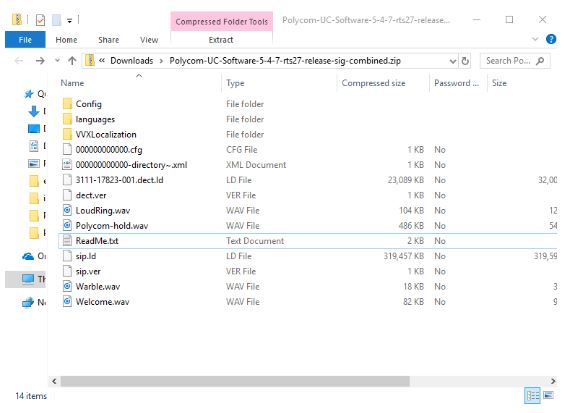Click the search magnifier icon
This screenshot has width=571, height=413.
pyautogui.click(x=540, y=61)
